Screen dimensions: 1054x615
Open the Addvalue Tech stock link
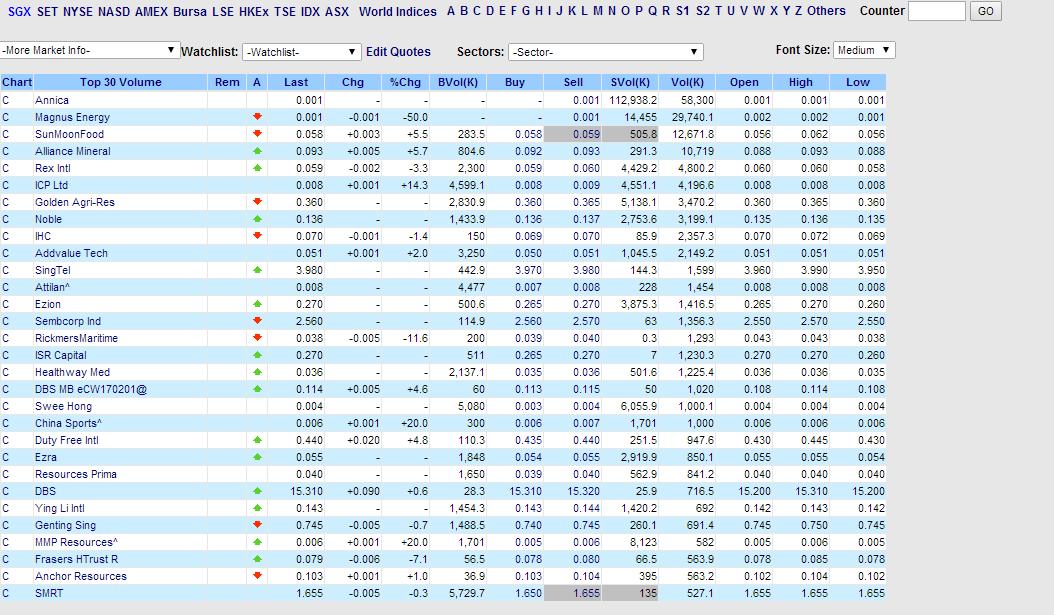point(71,253)
